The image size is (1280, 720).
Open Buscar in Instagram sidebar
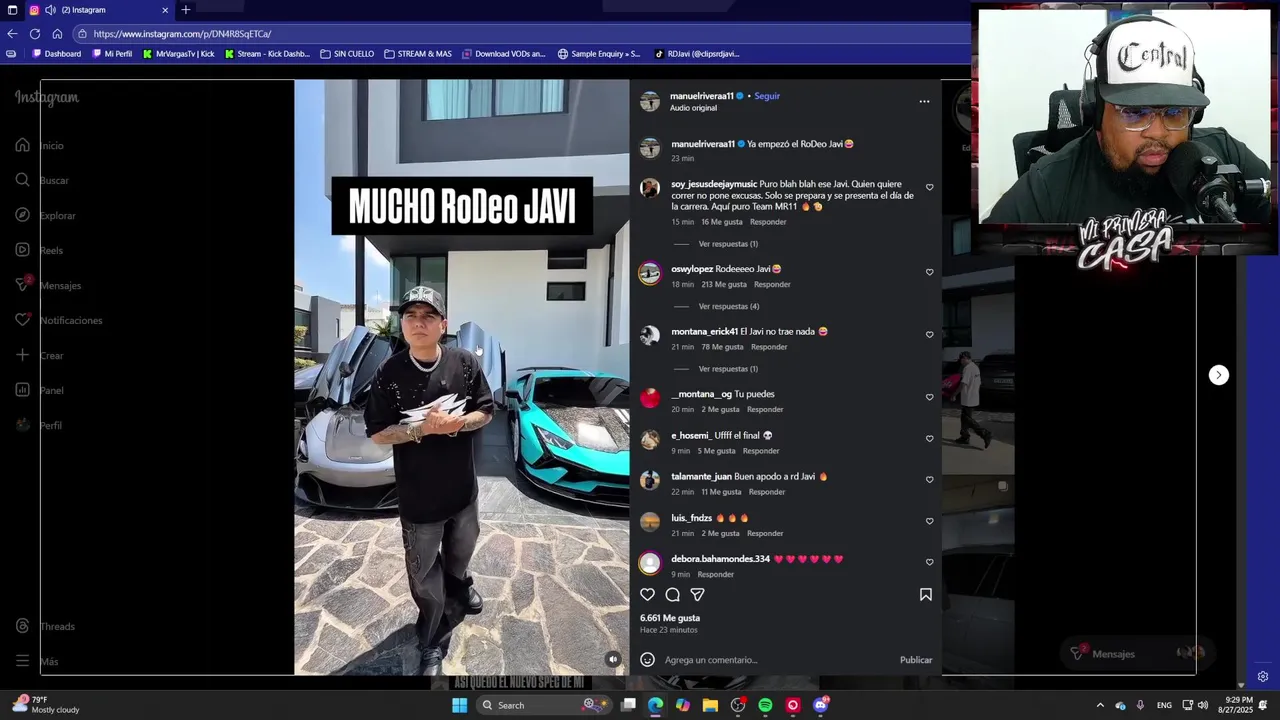(41, 180)
